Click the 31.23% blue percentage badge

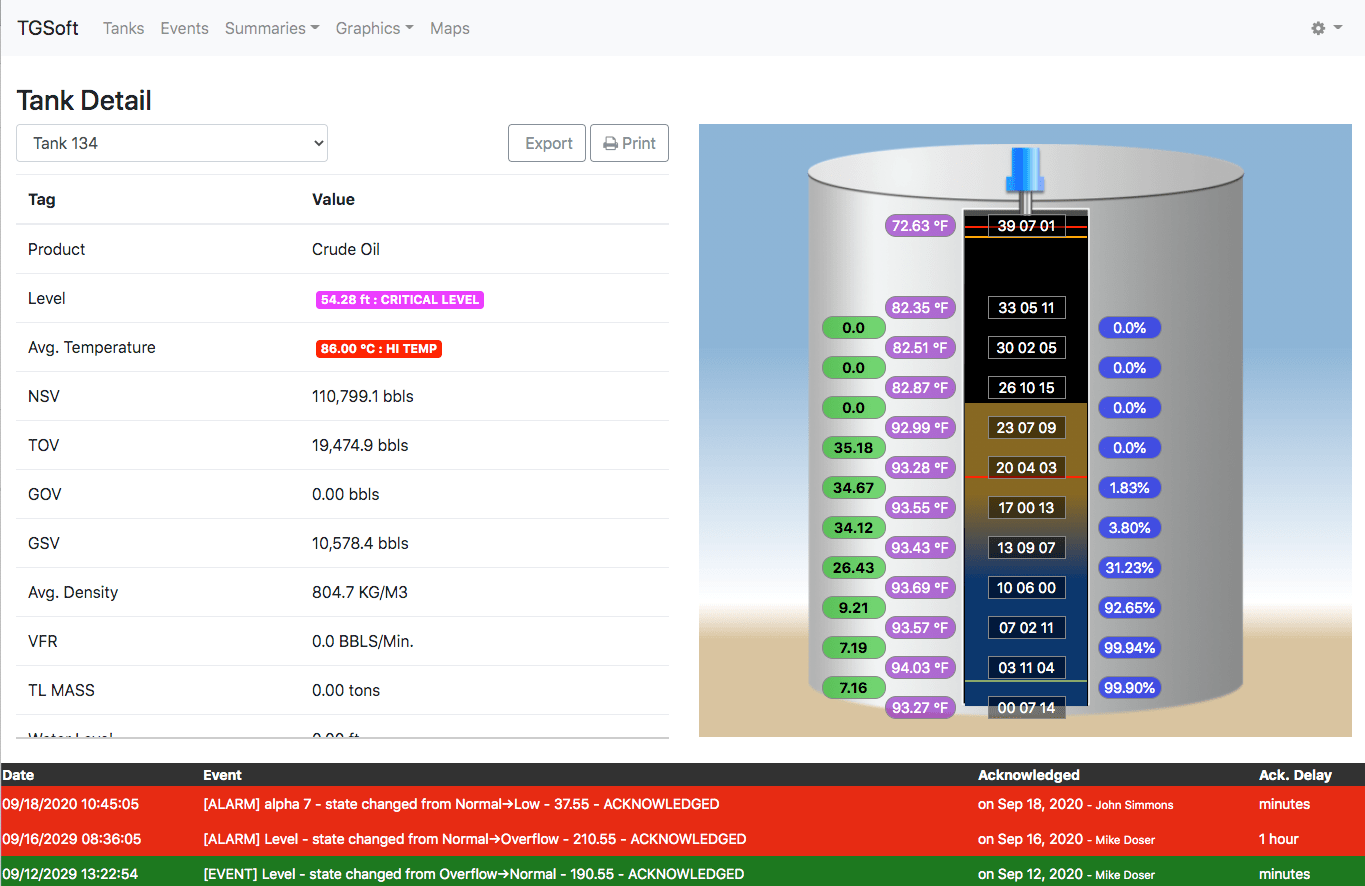1129,568
